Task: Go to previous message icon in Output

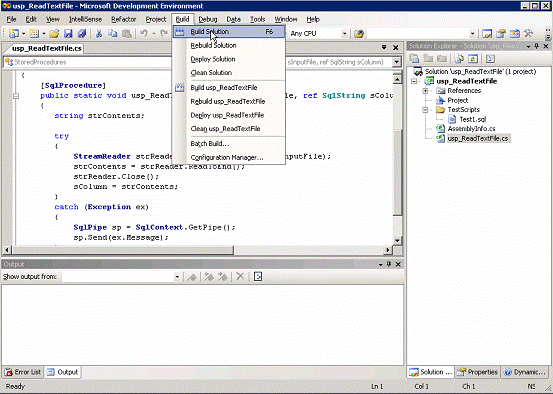Action: tap(209, 277)
